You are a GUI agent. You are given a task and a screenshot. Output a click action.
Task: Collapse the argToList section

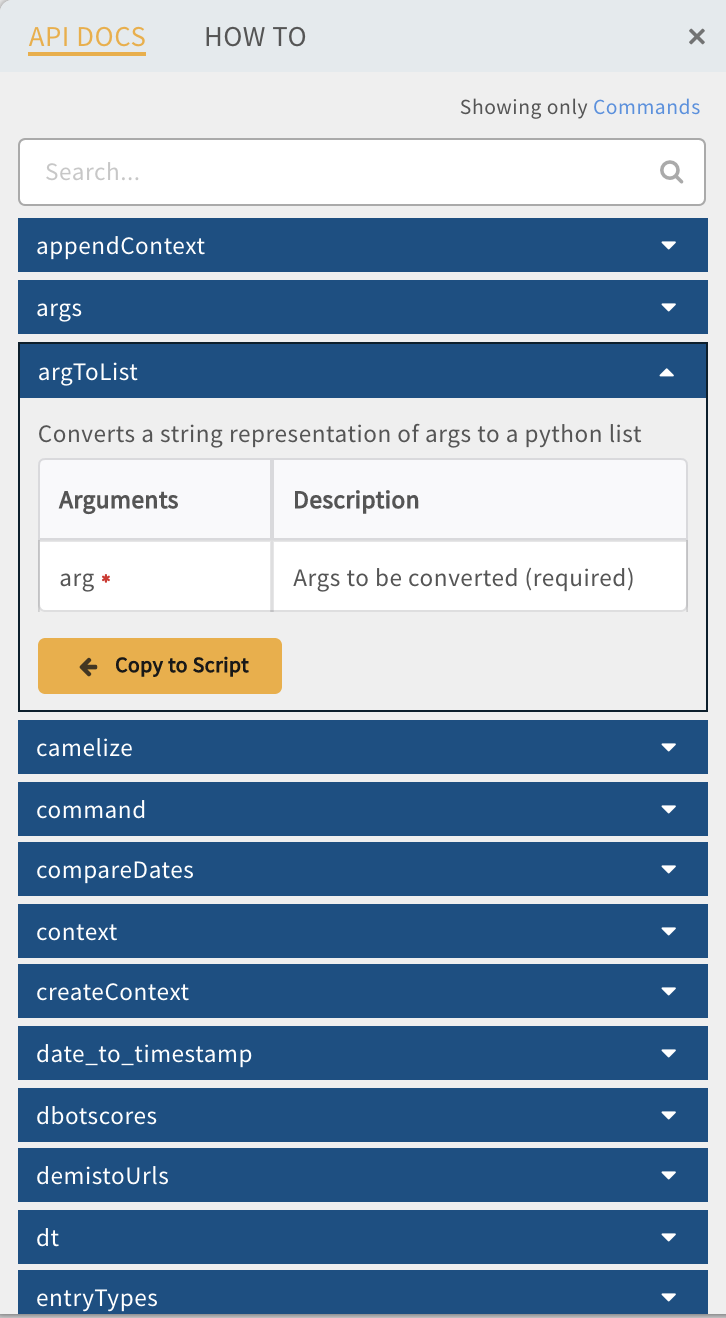pos(362,372)
